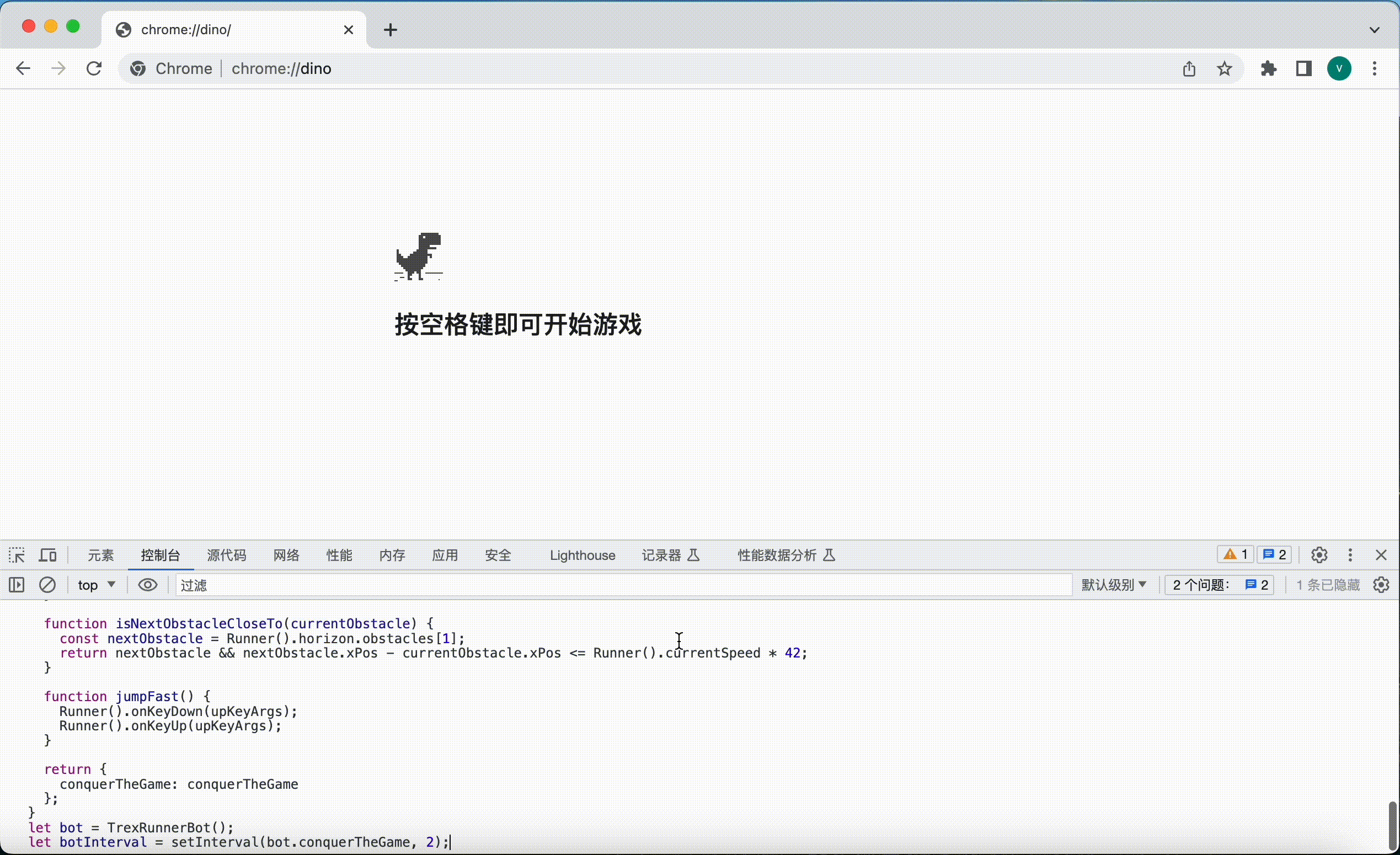Click the Extensions puzzle piece icon
The image size is (1400, 855).
1268,69
